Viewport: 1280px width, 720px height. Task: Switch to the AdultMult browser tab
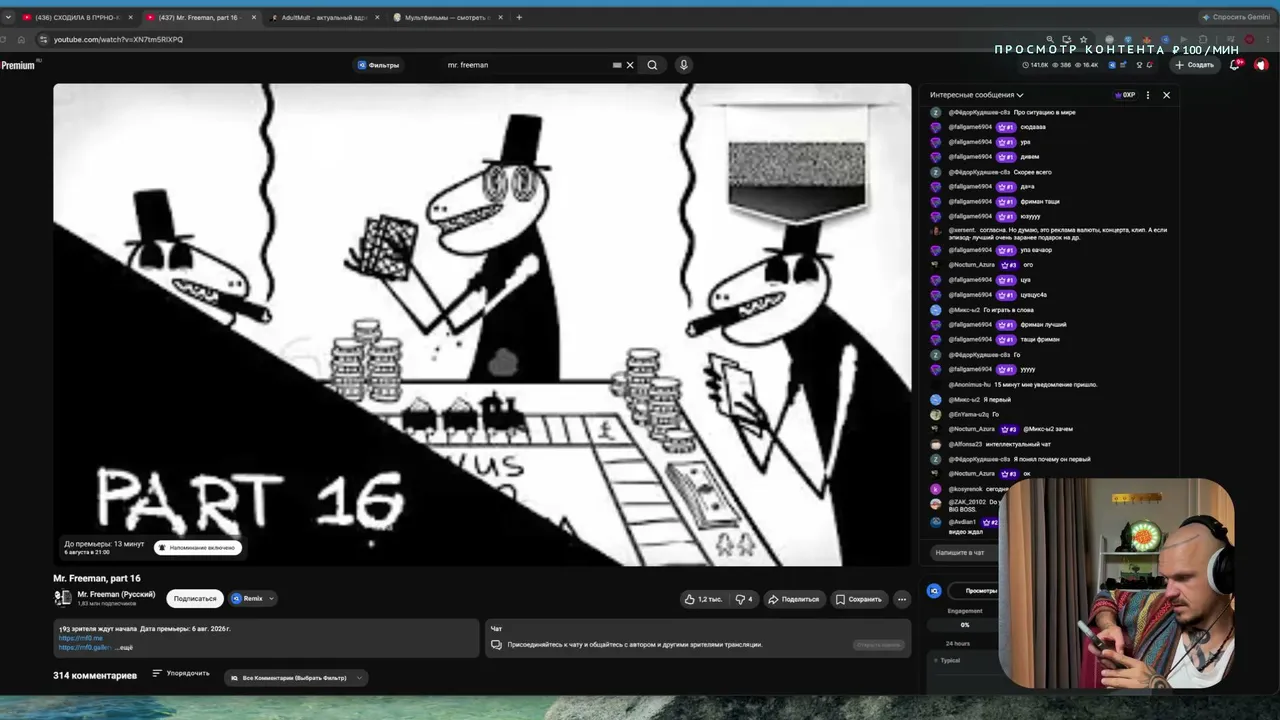click(326, 17)
